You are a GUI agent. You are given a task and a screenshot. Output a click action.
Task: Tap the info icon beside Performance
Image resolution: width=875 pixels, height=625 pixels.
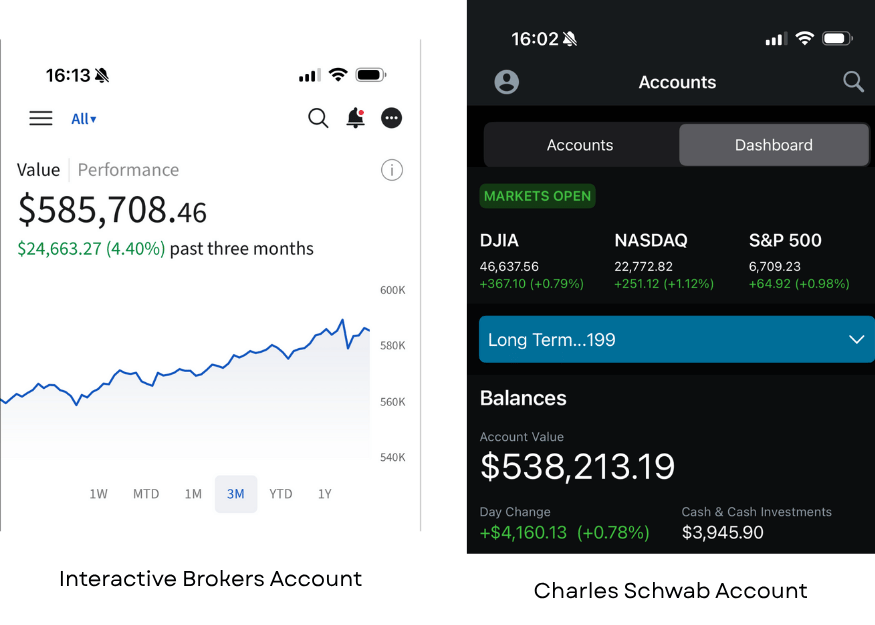392,170
